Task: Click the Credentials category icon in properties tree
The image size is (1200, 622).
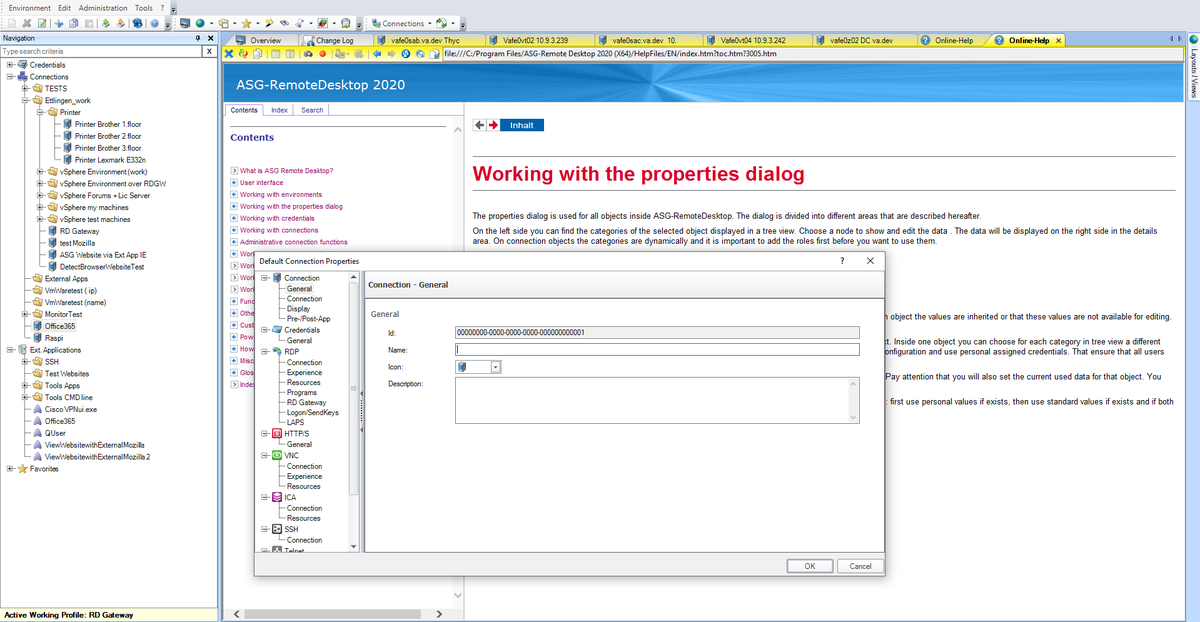Action: [277, 330]
